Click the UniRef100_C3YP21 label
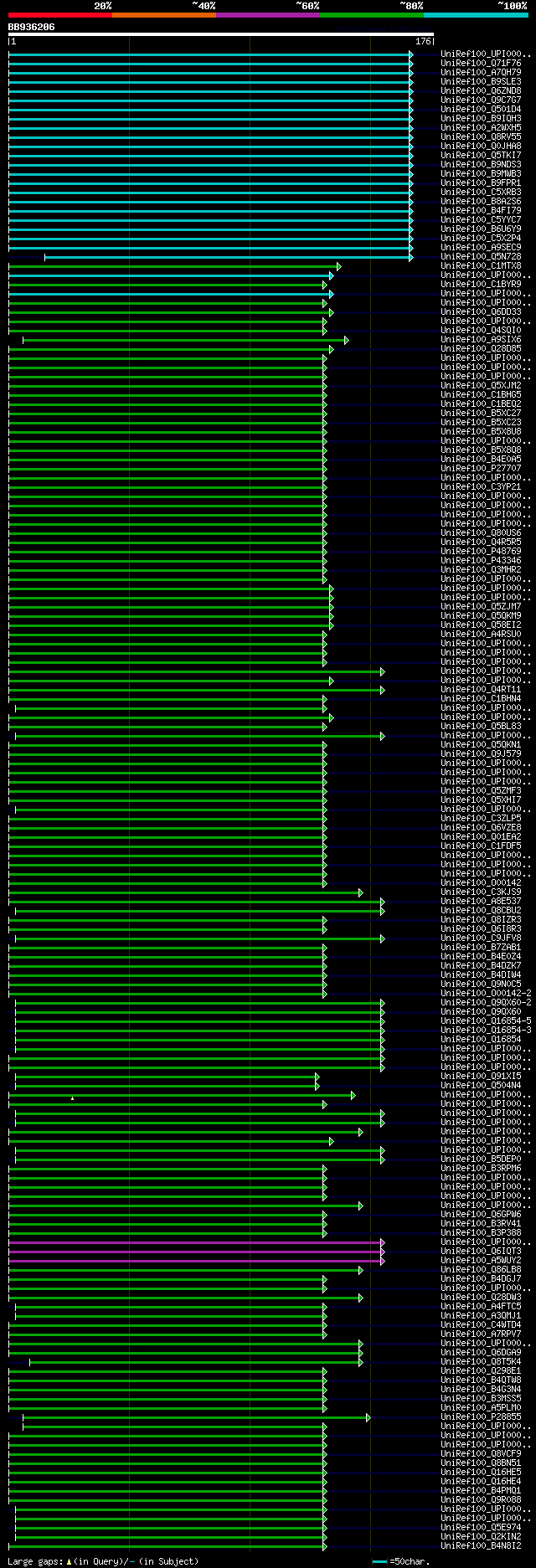536x1568 pixels. pyautogui.click(x=481, y=487)
